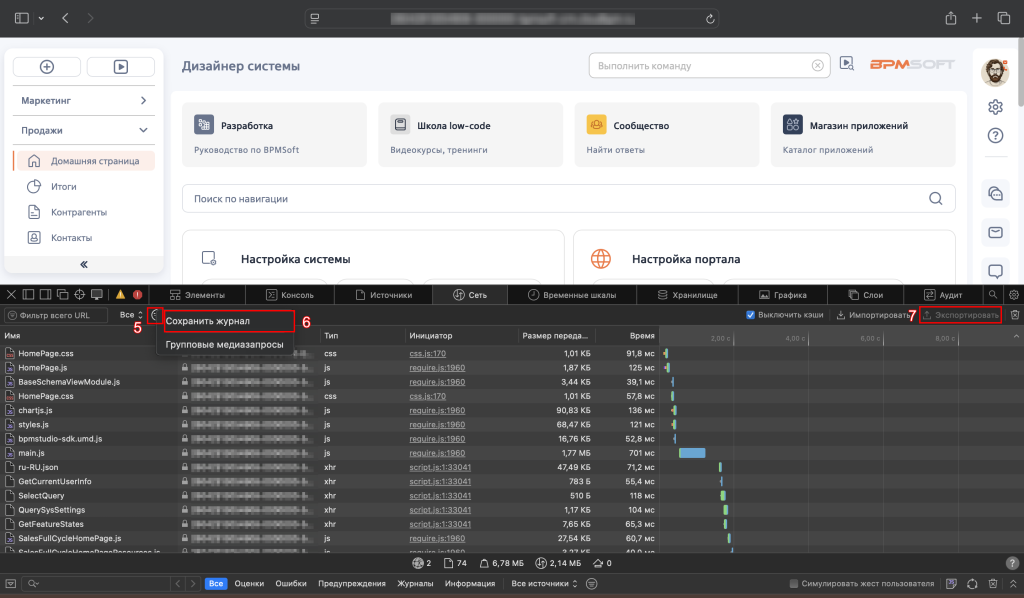Switch to the Консоль tab

(289, 295)
